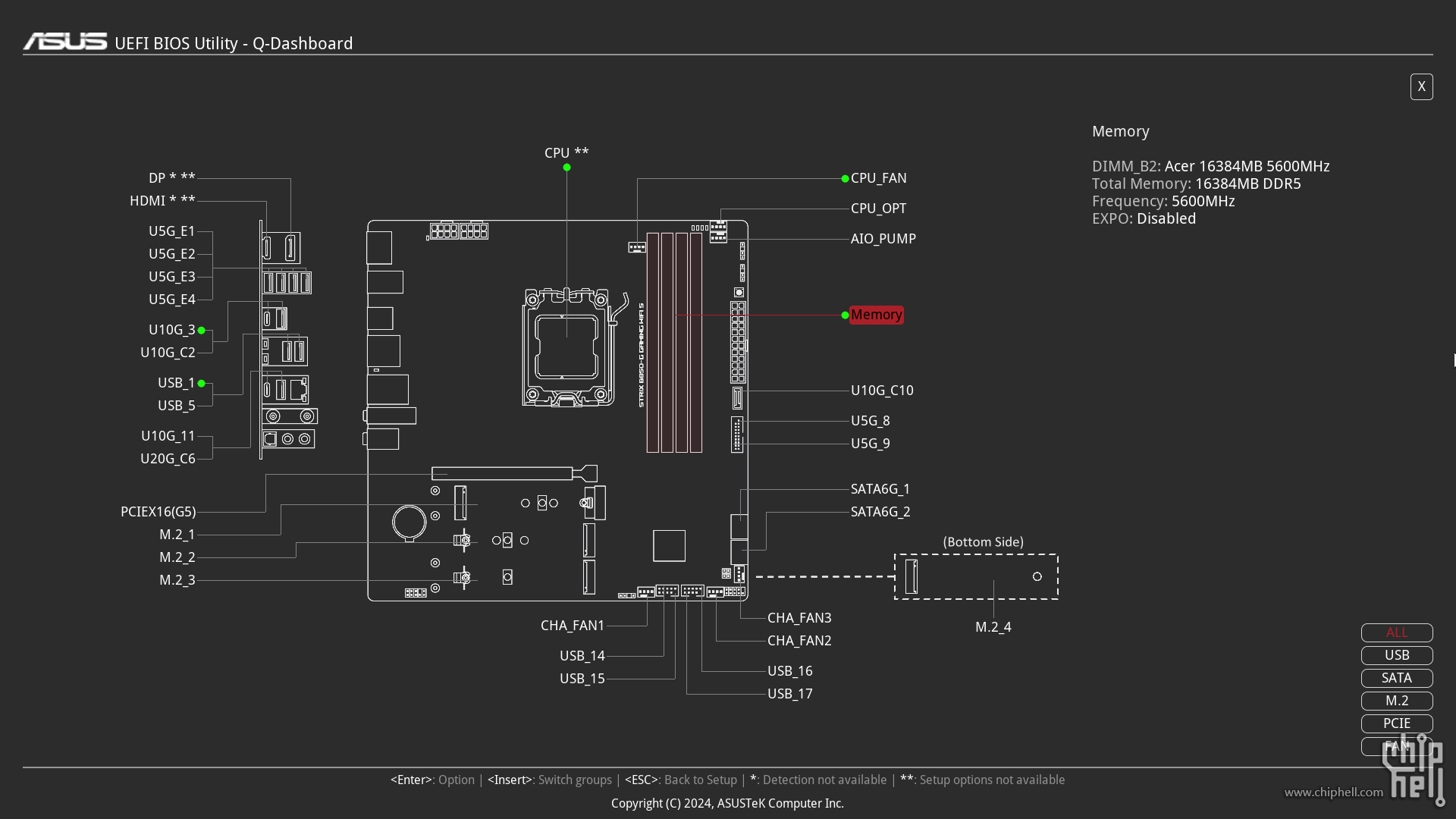Select the USB_15 header label

582,679
